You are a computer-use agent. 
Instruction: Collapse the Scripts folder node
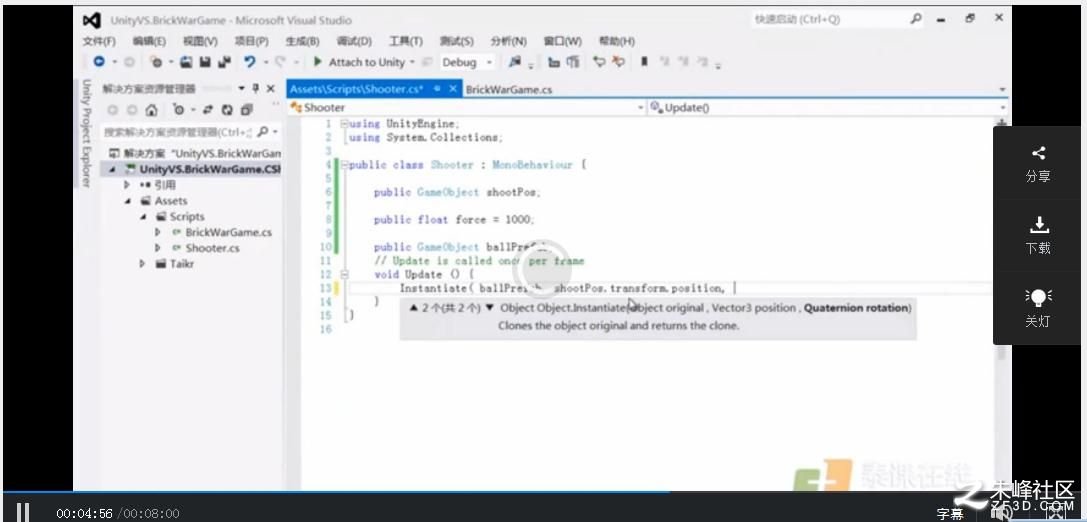click(x=143, y=217)
